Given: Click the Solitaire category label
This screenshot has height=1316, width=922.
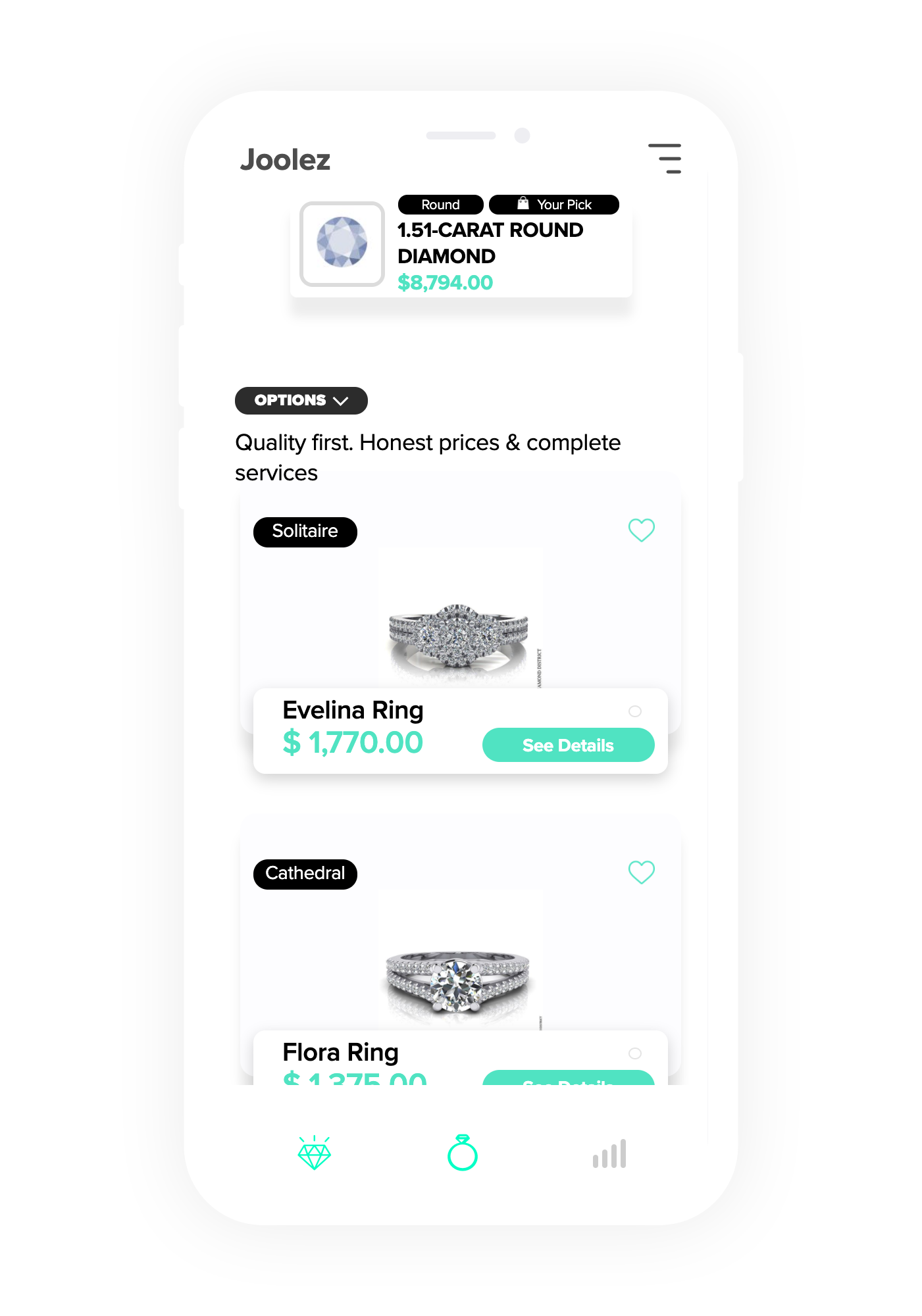Looking at the screenshot, I should click(x=305, y=532).
